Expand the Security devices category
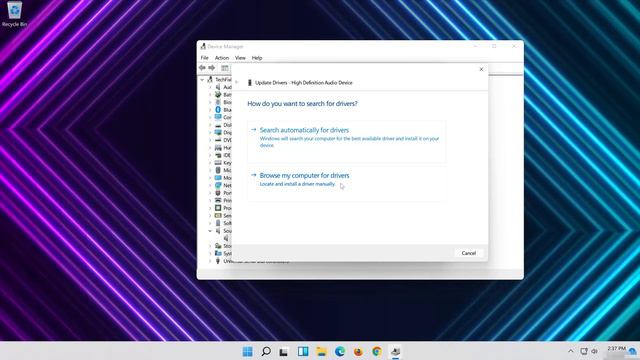The image size is (640, 360). (x=210, y=216)
